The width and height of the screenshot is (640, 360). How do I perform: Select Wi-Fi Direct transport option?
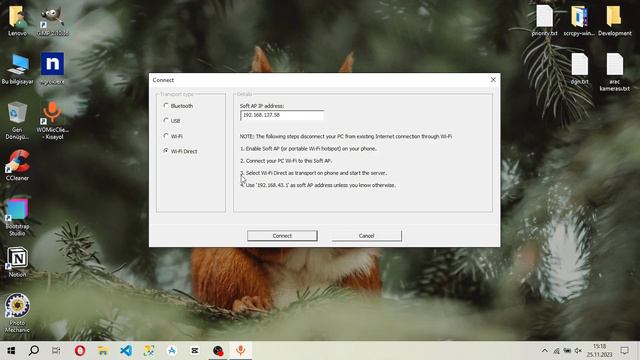point(166,151)
